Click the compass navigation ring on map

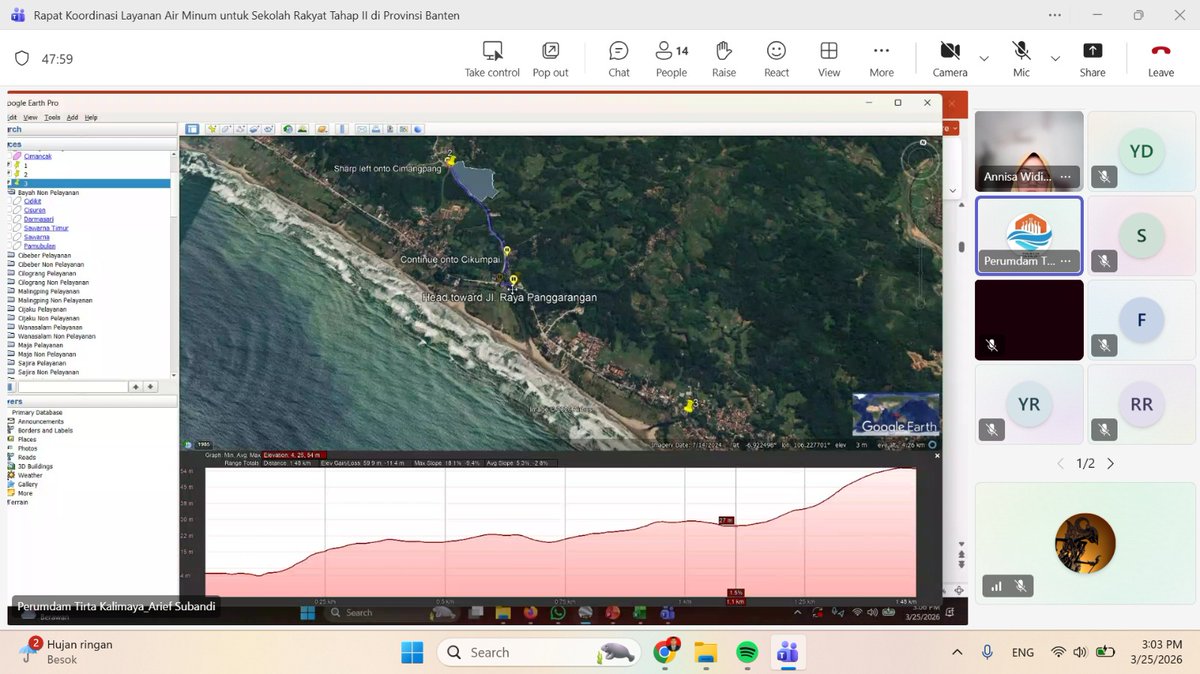pos(920,160)
